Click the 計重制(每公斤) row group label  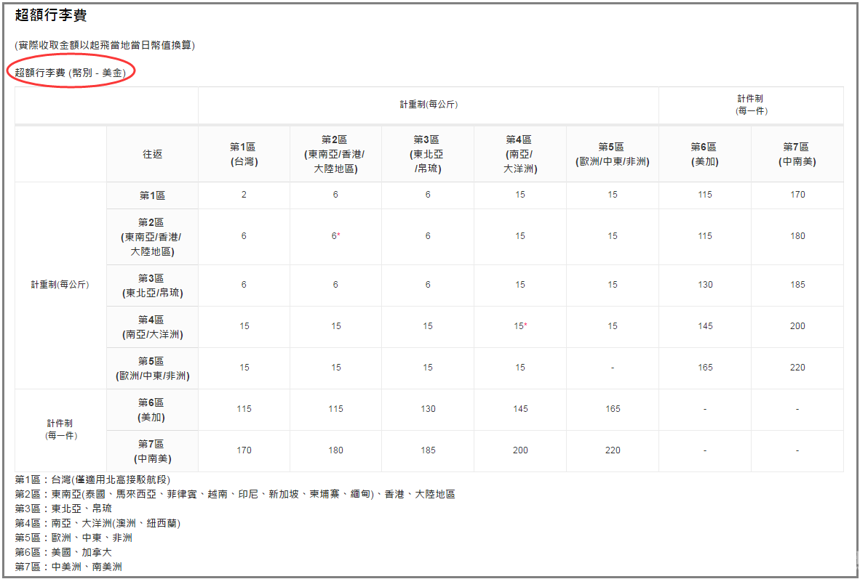tap(60, 285)
